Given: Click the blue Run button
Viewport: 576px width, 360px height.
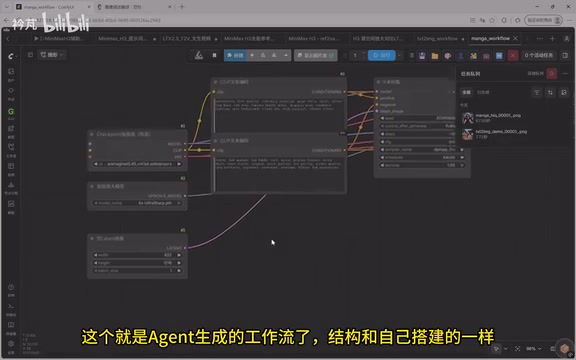Looking at the screenshot, I should point(381,55).
